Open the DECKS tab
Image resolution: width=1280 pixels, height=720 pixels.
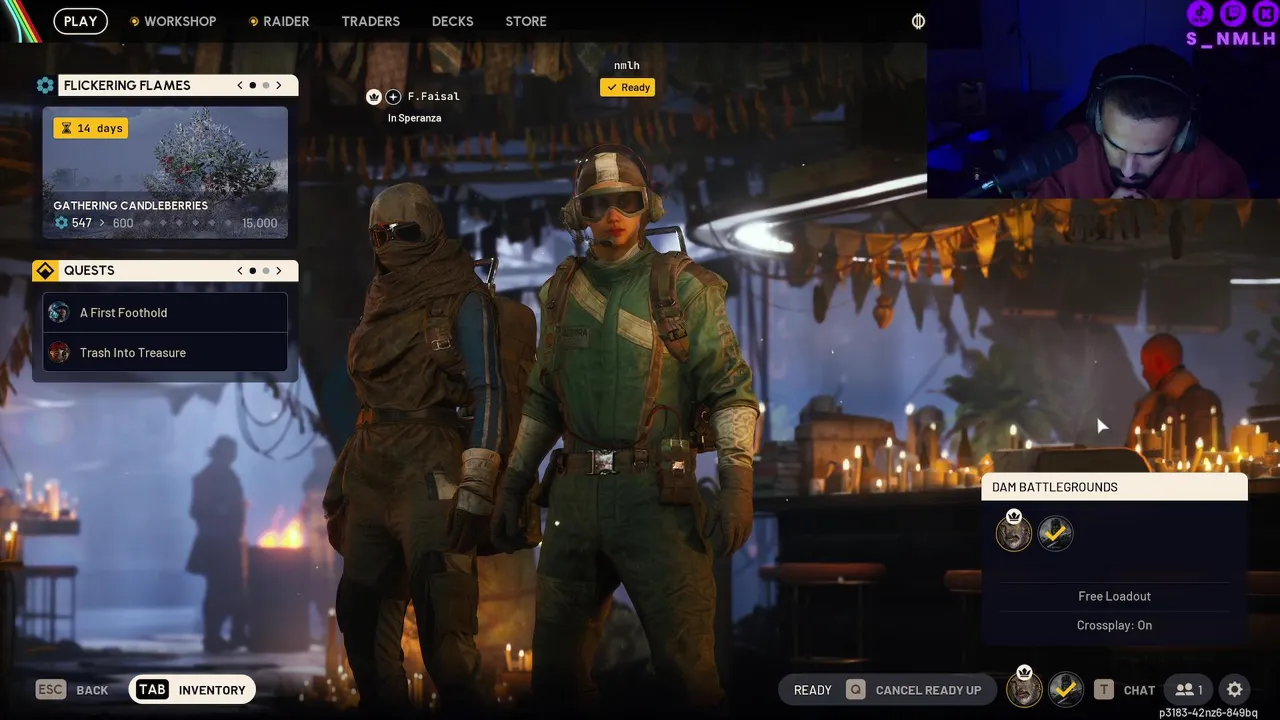coord(452,21)
